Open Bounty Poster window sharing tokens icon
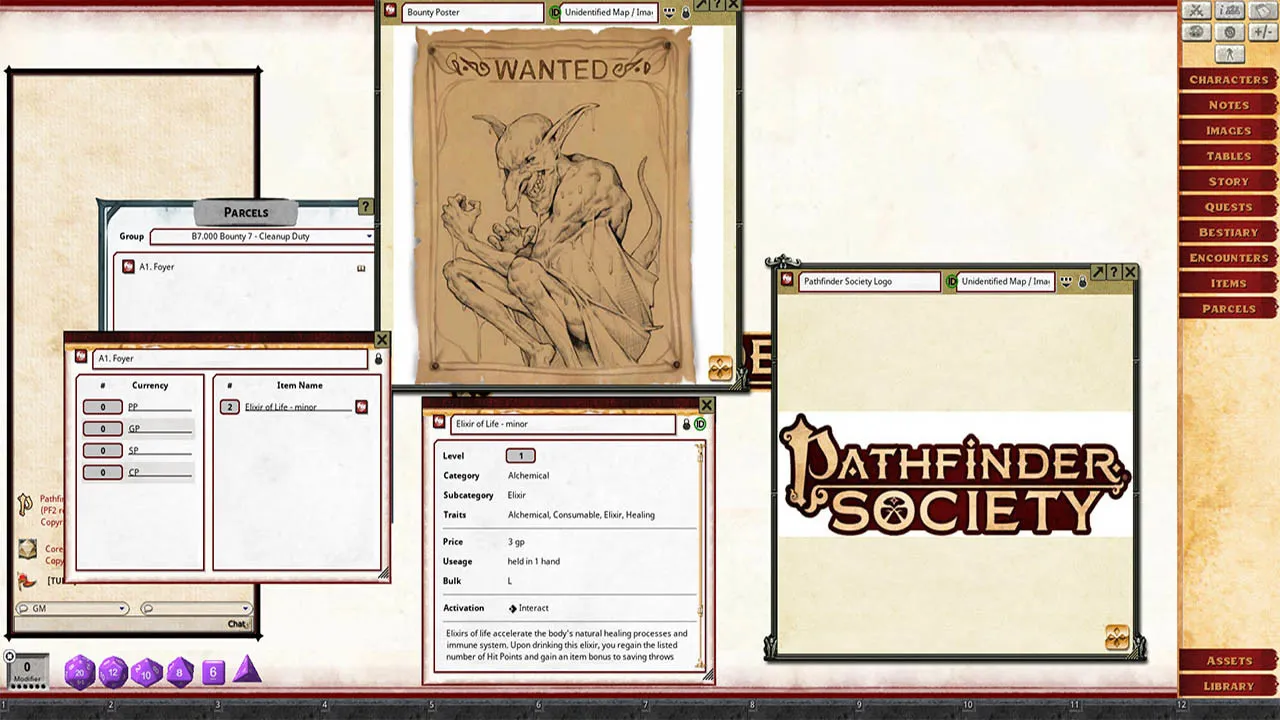The image size is (1280, 720). (668, 13)
